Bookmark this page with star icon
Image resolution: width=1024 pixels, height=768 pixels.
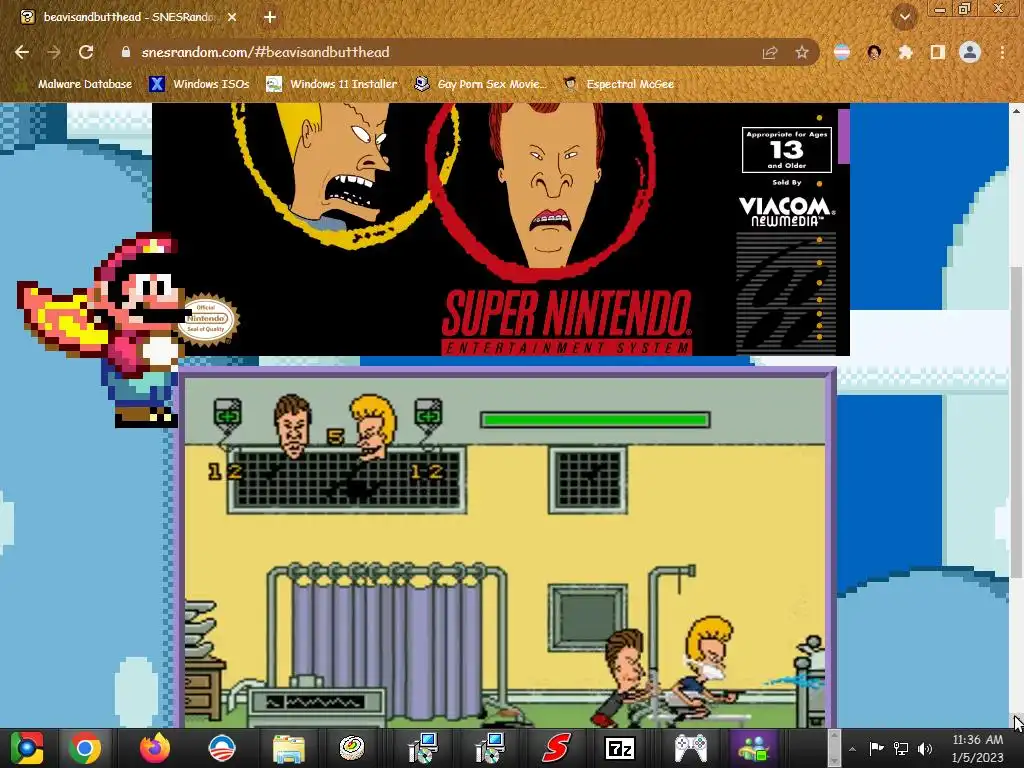pyautogui.click(x=802, y=52)
